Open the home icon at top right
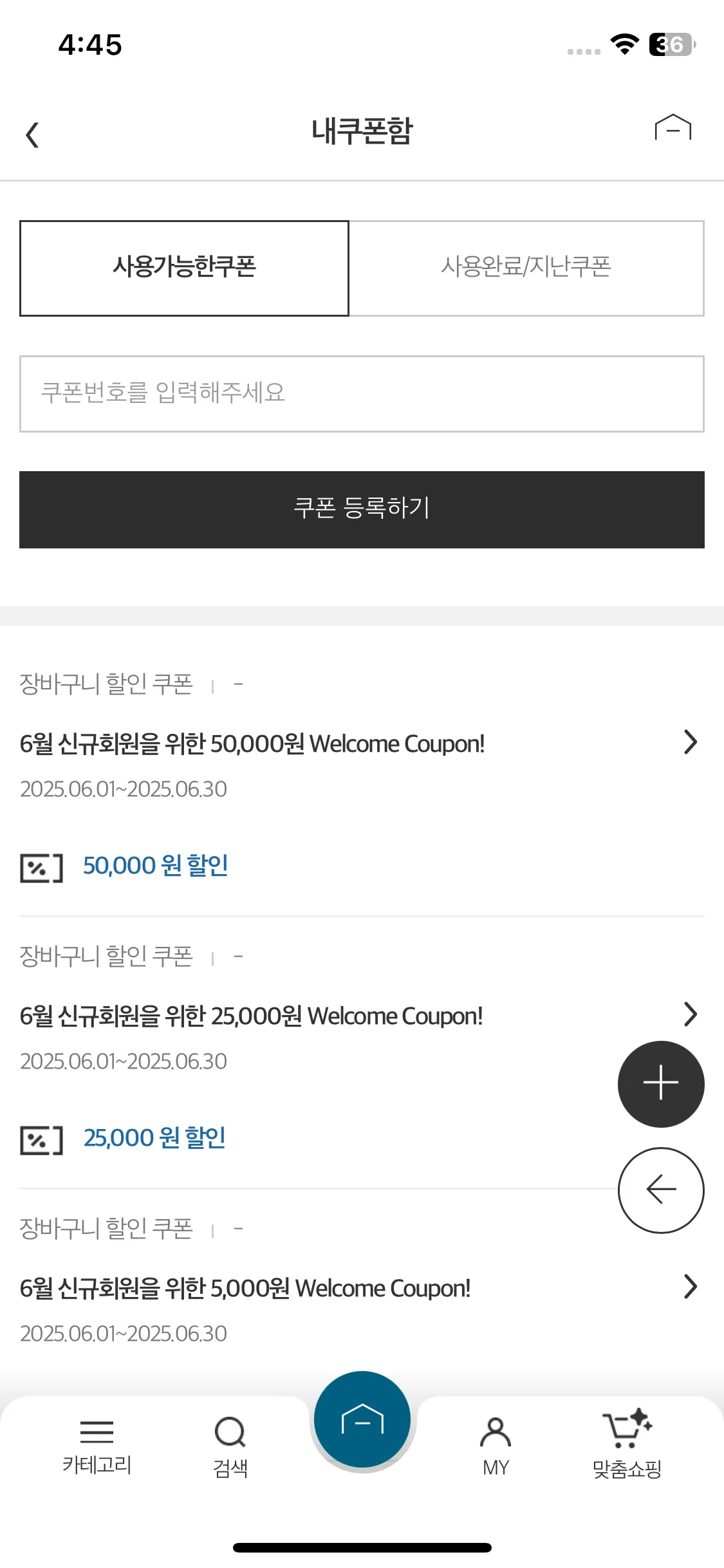The width and height of the screenshot is (724, 1568). 673,127
